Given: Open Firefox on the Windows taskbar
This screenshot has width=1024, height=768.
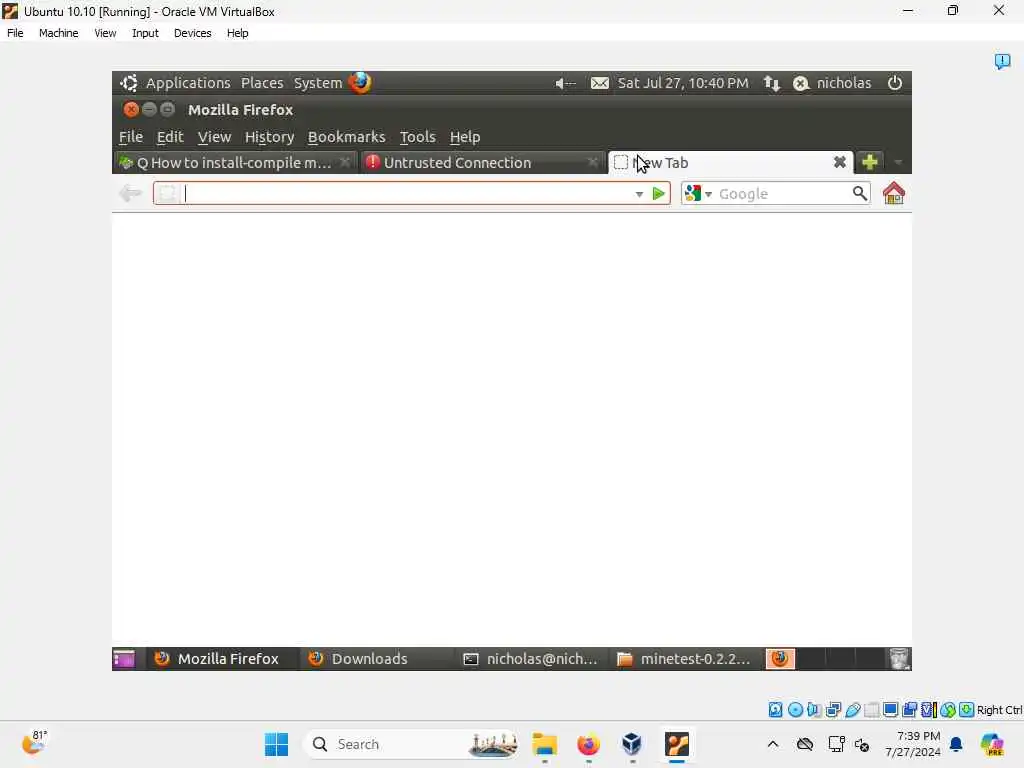Looking at the screenshot, I should click(588, 744).
